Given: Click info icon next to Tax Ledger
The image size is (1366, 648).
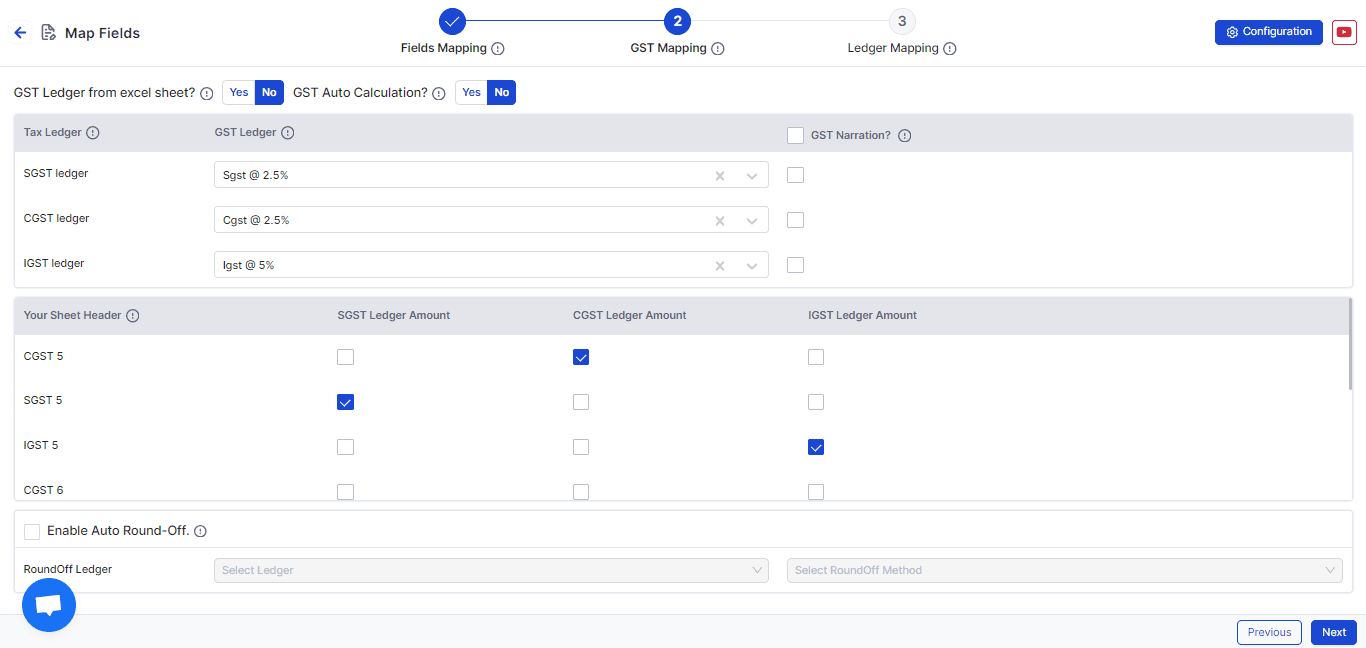Looking at the screenshot, I should (x=93, y=133).
